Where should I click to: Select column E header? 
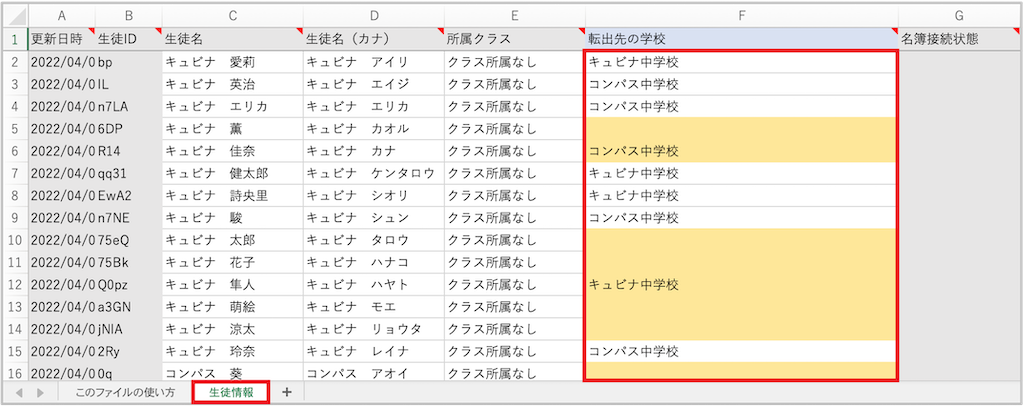coord(515,16)
